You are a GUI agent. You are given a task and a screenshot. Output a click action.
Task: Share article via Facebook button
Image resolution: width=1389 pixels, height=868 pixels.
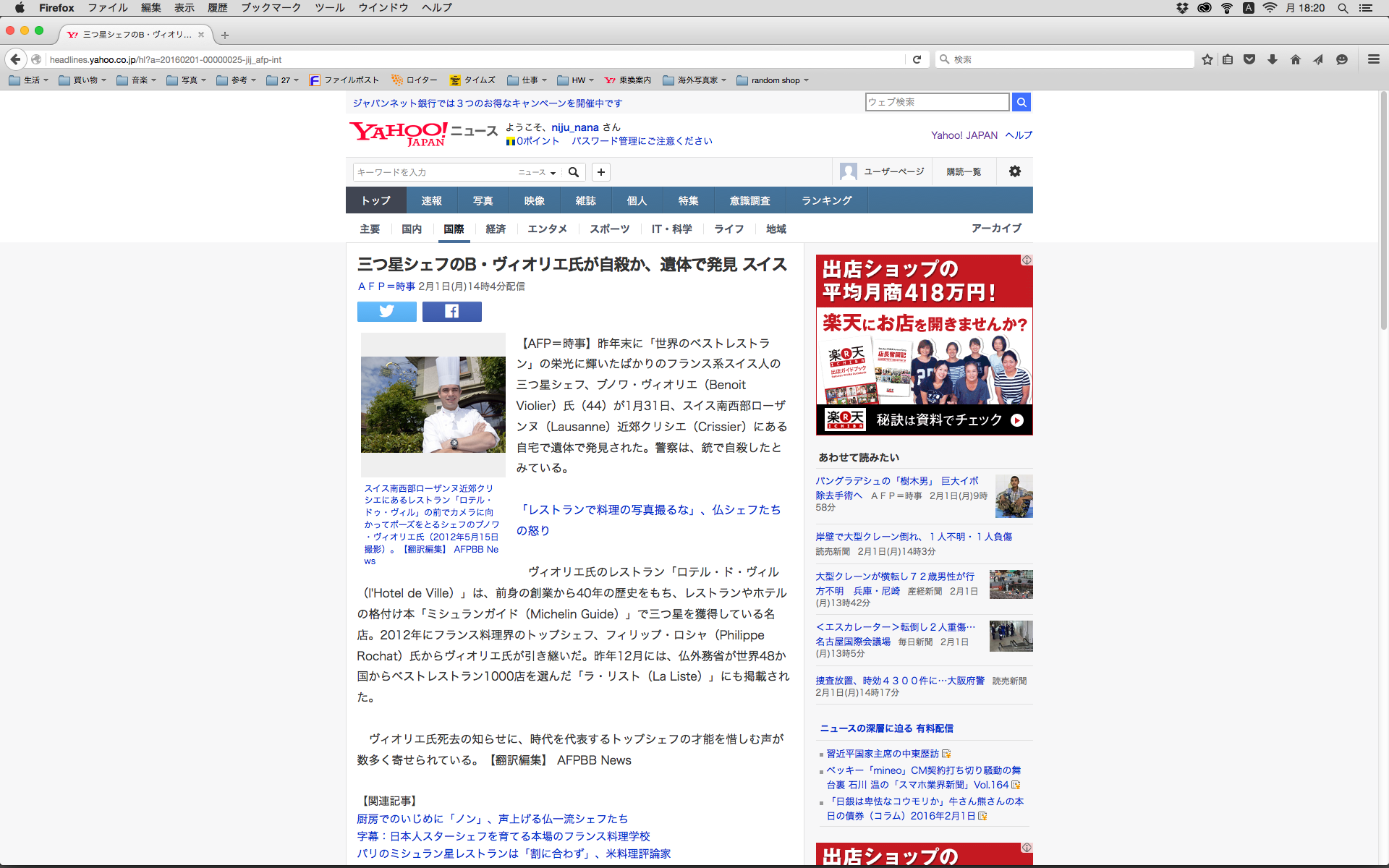click(451, 312)
